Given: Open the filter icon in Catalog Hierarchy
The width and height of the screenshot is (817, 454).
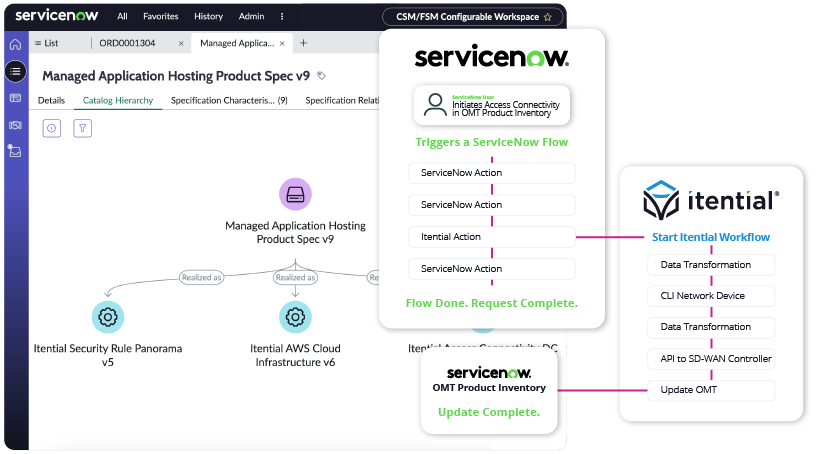Looking at the screenshot, I should [83, 128].
